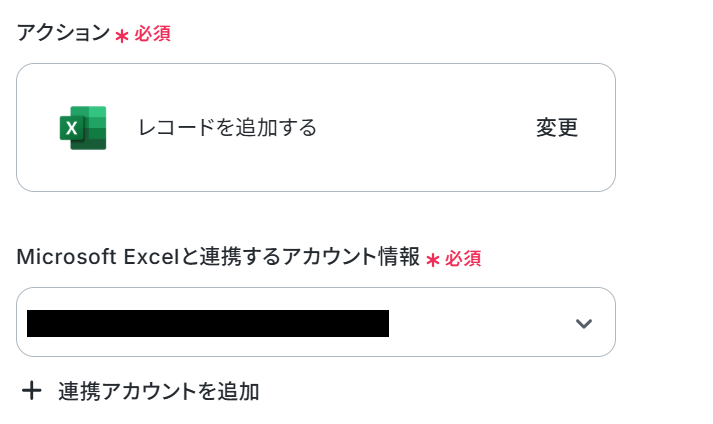713x424 pixels.
Task: Expand the account dropdown using the chevron arrow
Action: click(583, 323)
